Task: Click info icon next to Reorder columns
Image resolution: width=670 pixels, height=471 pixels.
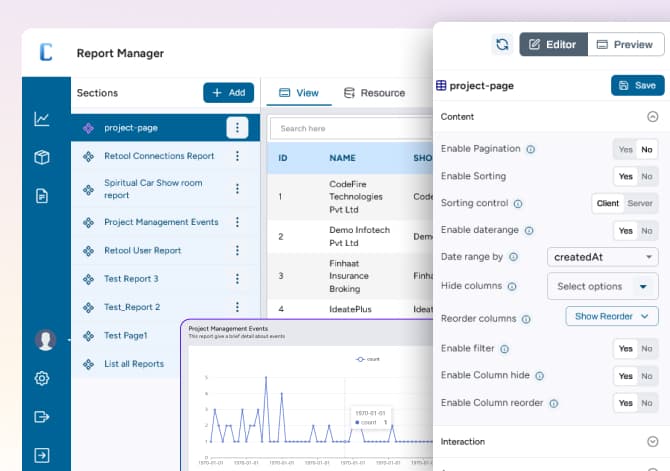Action: click(526, 319)
